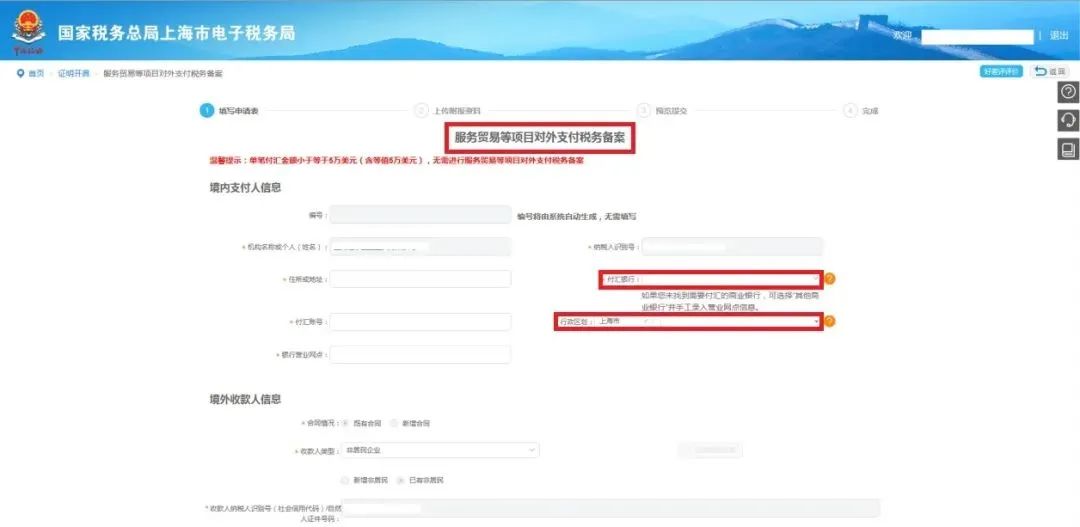Image resolution: width=1080 pixels, height=527 pixels.
Task: Click the 机构名称或个人(姓名) field
Action: (x=421, y=247)
